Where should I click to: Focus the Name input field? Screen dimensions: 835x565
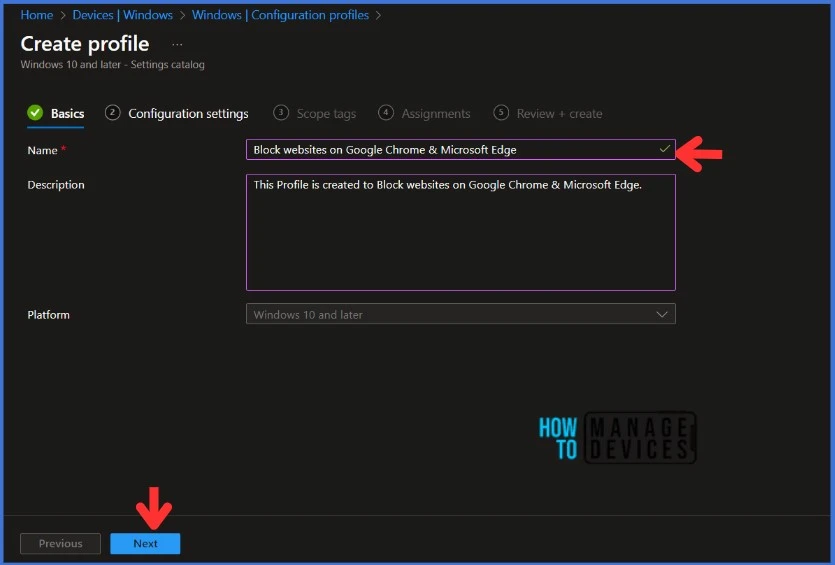(461, 150)
